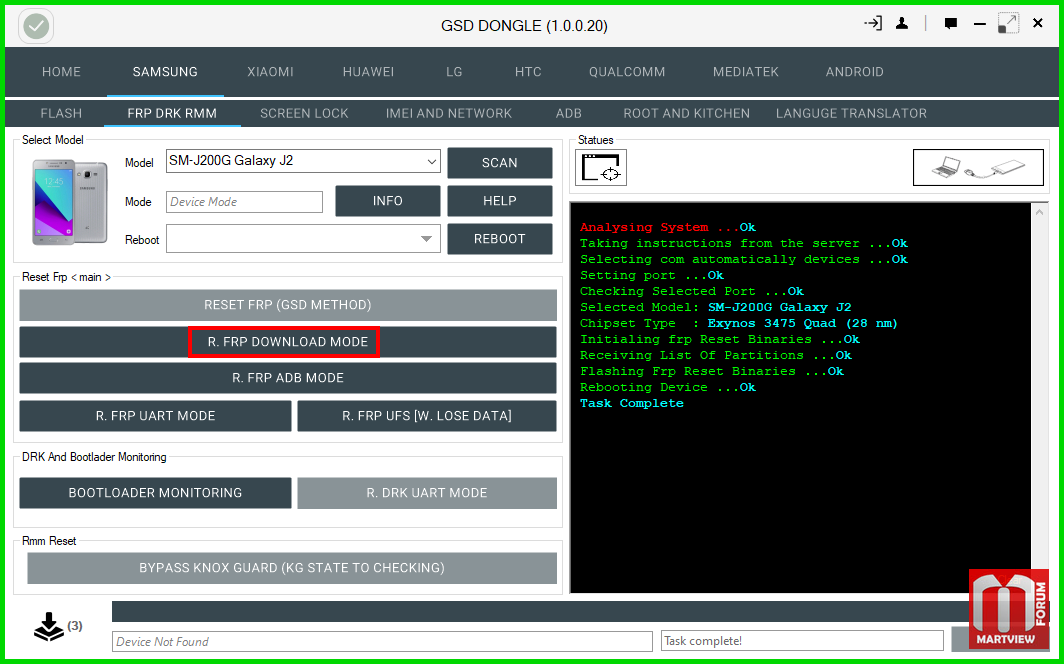Click the green checkmark logo icon
The width and height of the screenshot is (1064, 664).
37,26
